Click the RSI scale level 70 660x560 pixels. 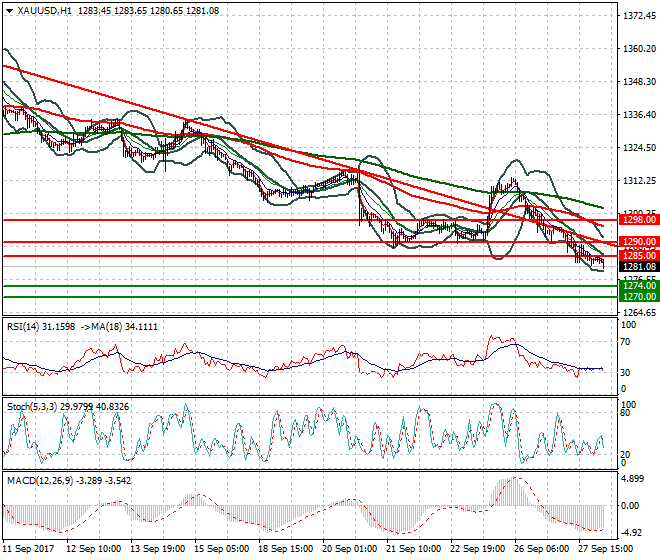pos(625,342)
